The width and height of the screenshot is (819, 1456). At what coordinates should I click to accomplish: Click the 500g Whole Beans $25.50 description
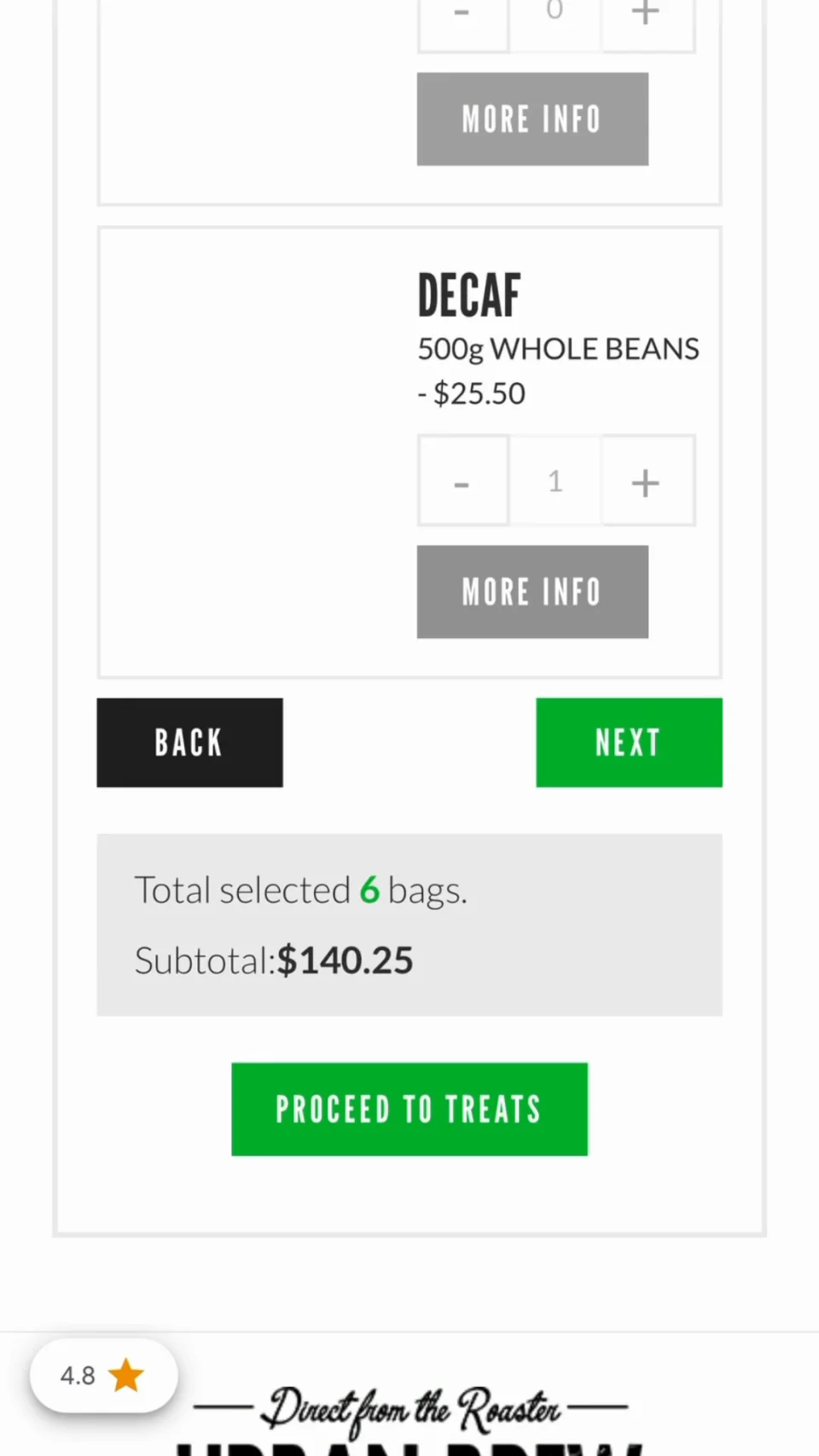pos(558,371)
